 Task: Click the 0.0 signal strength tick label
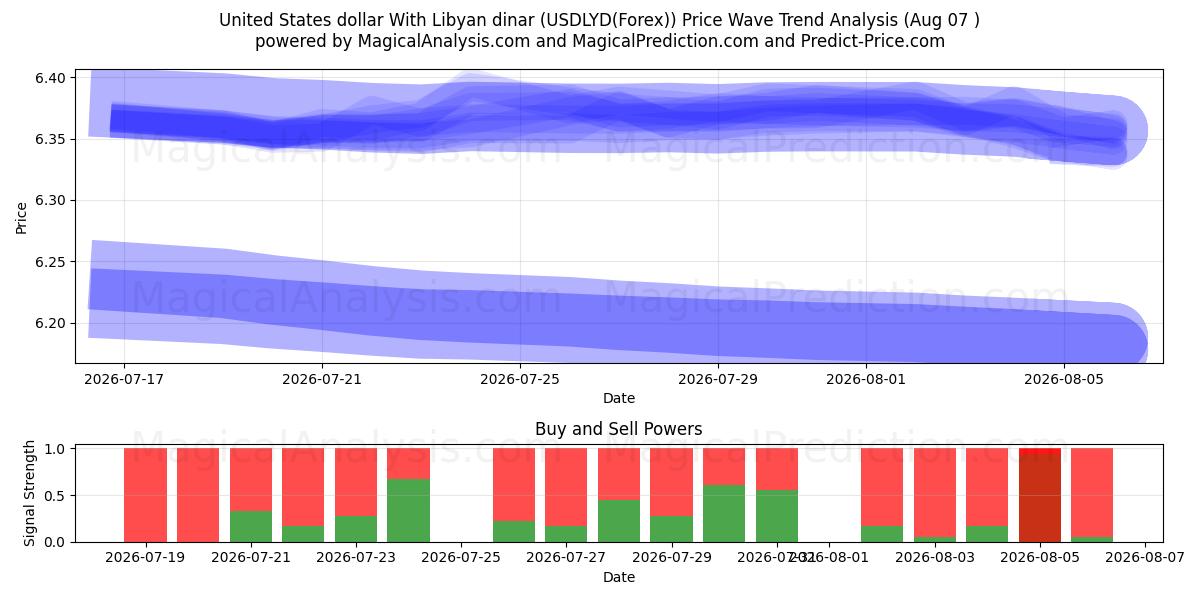click(x=56, y=542)
